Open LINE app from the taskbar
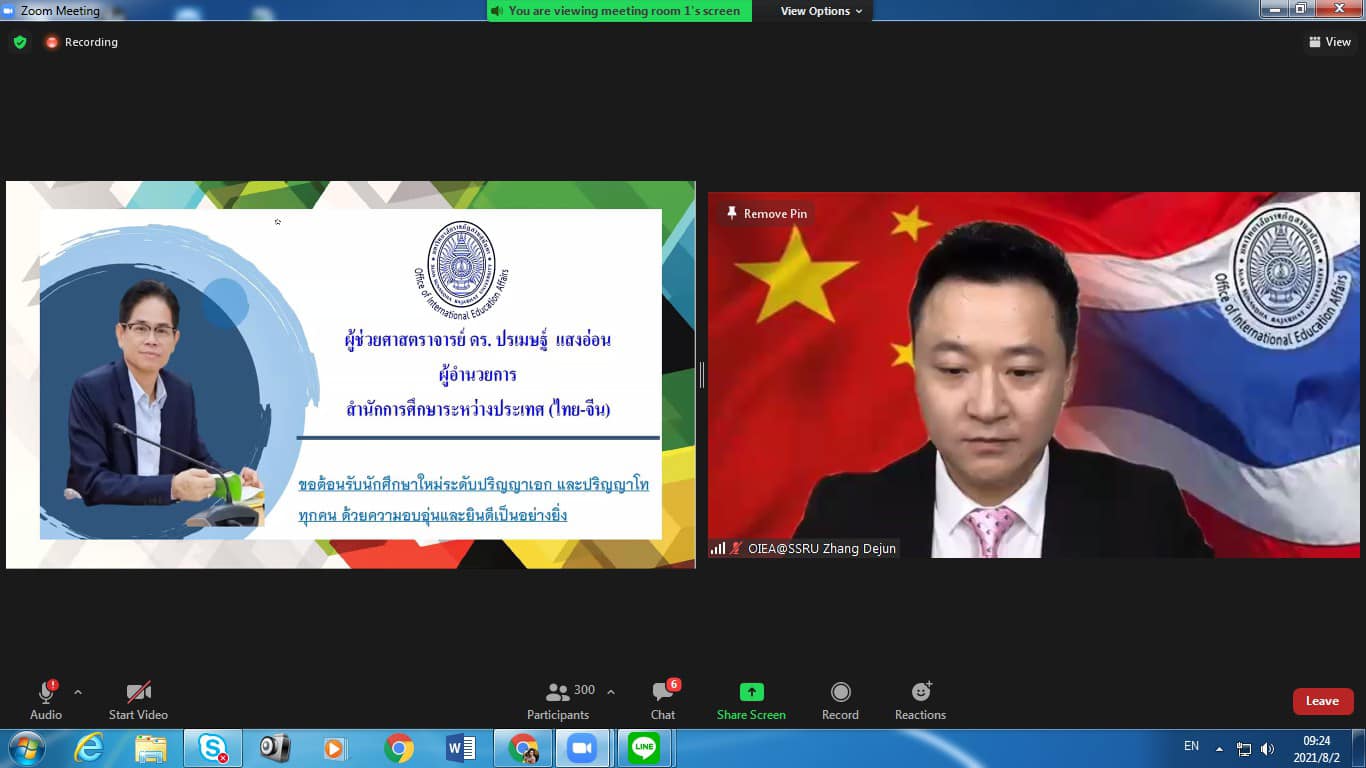The image size is (1366, 768). pyautogui.click(x=644, y=748)
